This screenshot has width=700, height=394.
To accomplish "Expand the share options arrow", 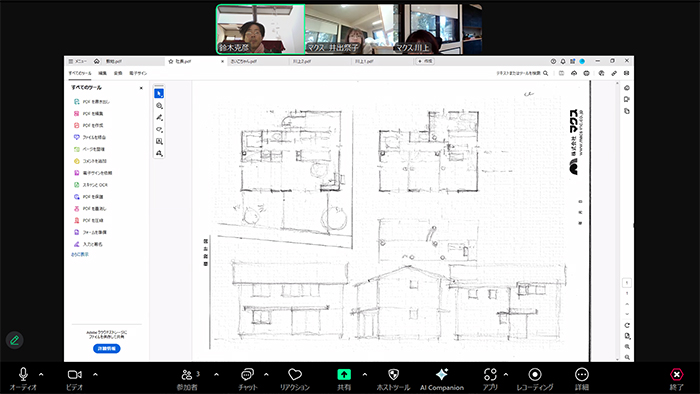I will pyautogui.click(x=365, y=374).
